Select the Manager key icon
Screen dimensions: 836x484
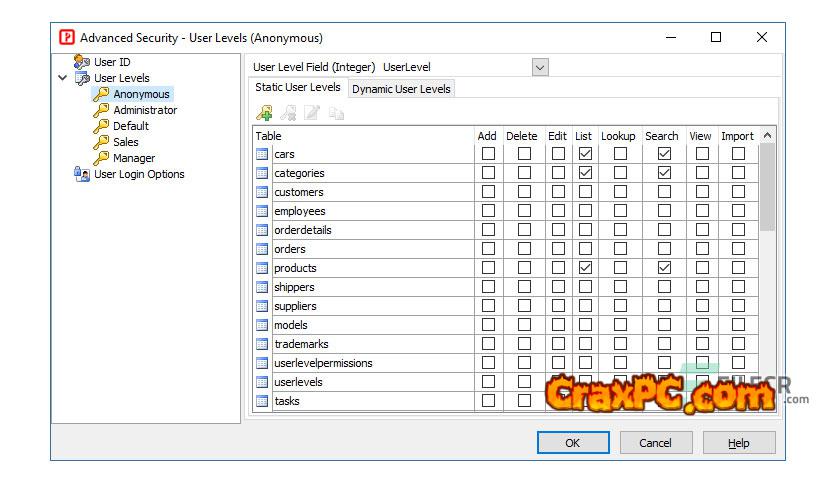[x=101, y=158]
